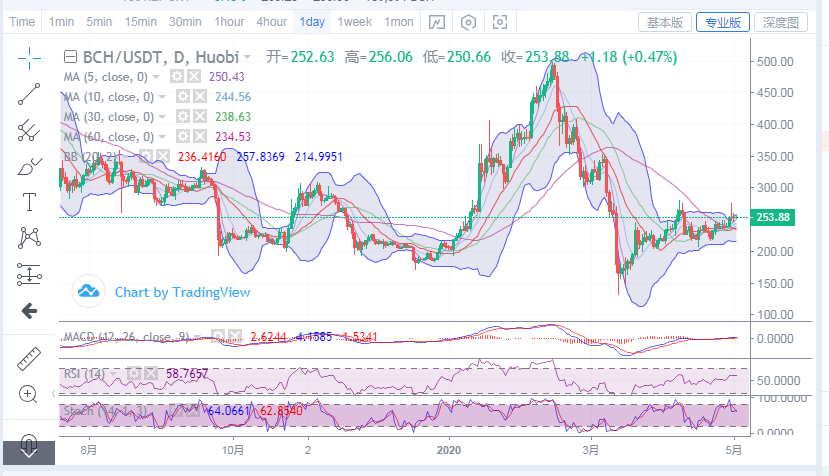Open the MA (10, close, 0) dropdown arrow
Screen dimensions: 829x476
(162, 97)
